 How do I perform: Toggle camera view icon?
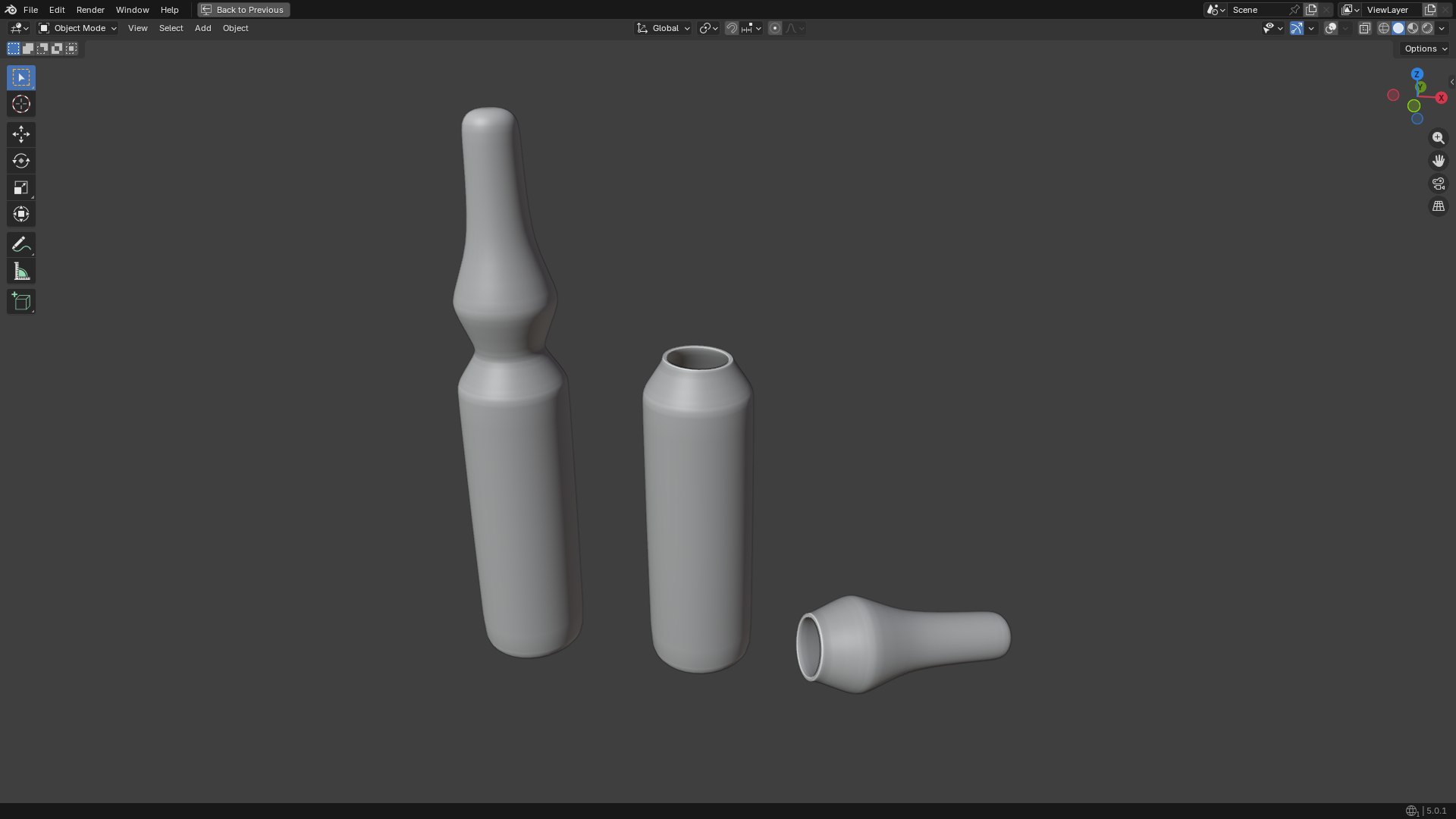coord(1438,184)
